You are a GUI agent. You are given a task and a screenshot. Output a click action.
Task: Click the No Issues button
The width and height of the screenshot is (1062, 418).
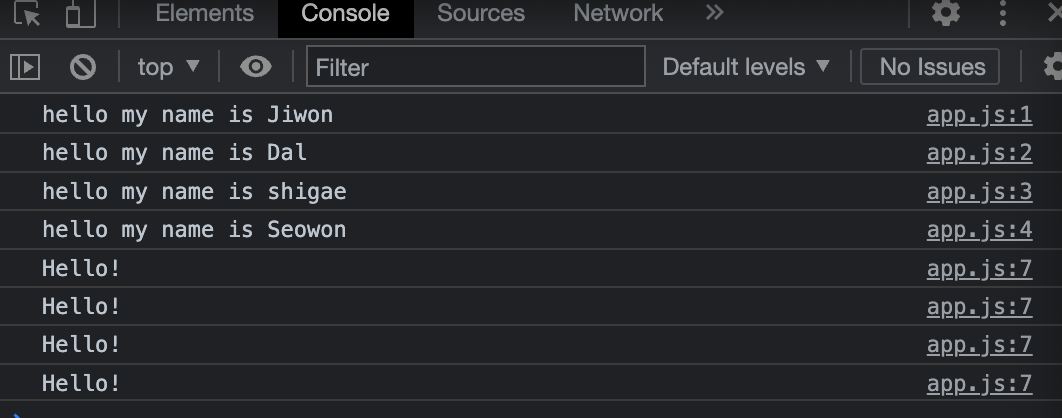[930, 67]
